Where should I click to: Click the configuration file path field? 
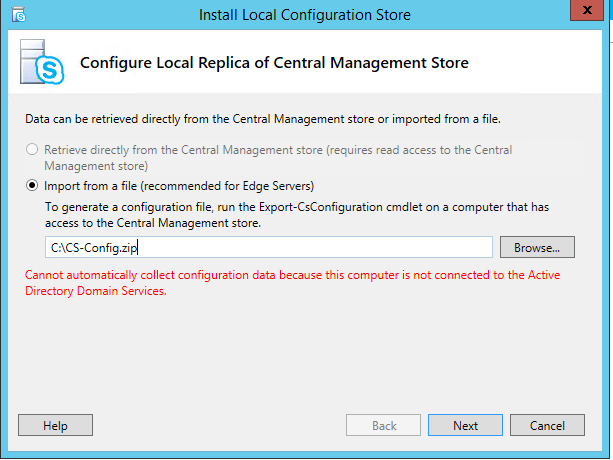(x=269, y=247)
